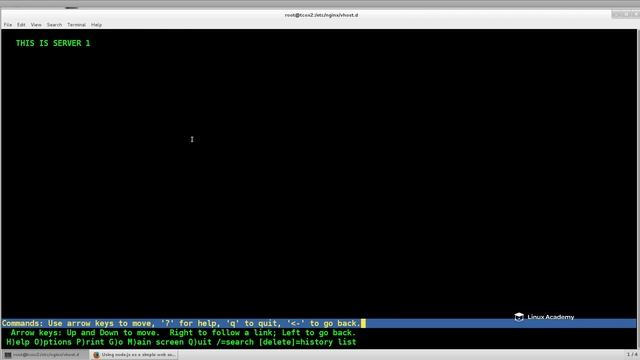Switch to the Firefox 'Using node.js' taskbar button
The width and height of the screenshot is (640, 360).
tap(134, 355)
